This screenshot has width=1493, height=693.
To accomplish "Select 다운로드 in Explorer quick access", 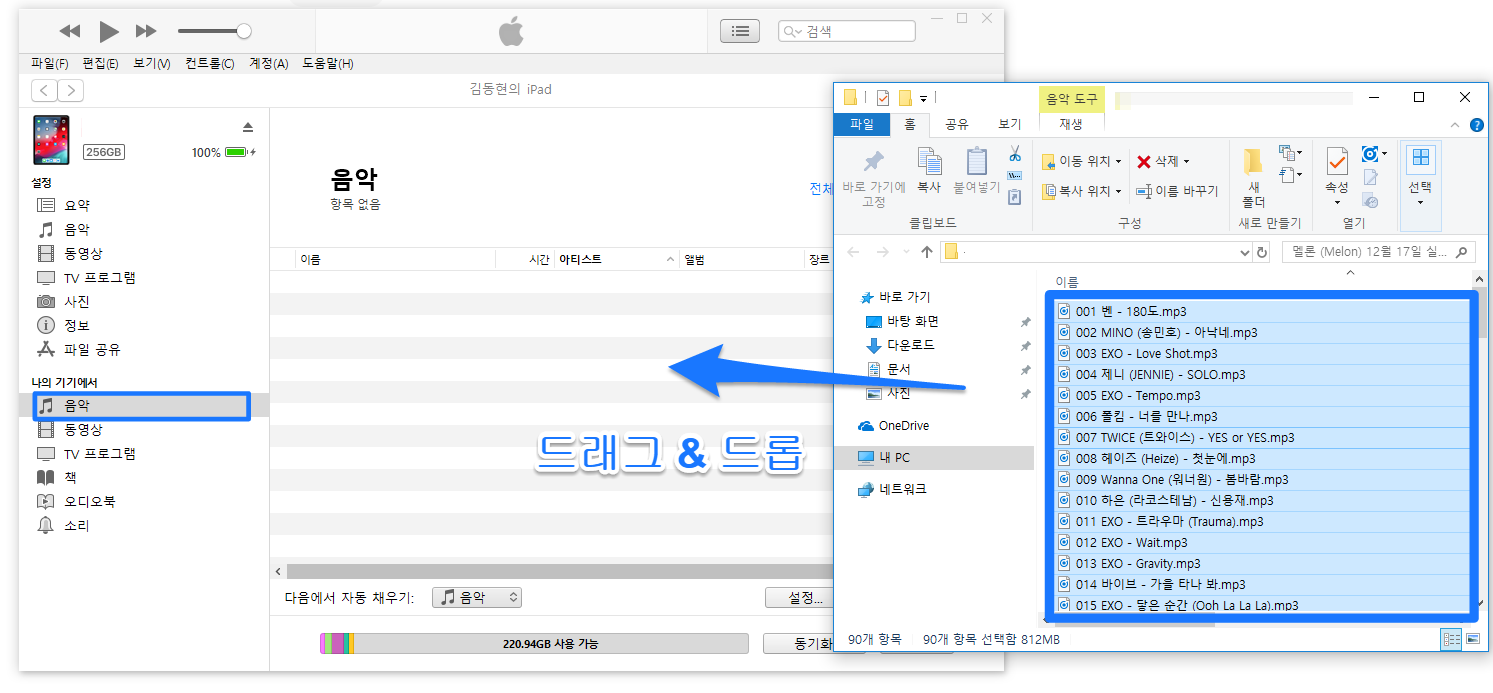I will click(x=910, y=345).
